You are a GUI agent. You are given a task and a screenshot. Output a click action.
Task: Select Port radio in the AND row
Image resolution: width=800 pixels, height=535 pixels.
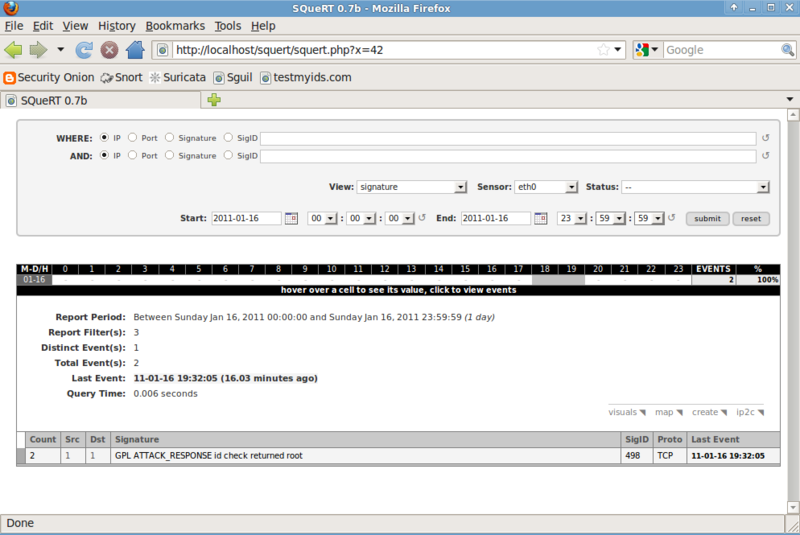click(132, 155)
